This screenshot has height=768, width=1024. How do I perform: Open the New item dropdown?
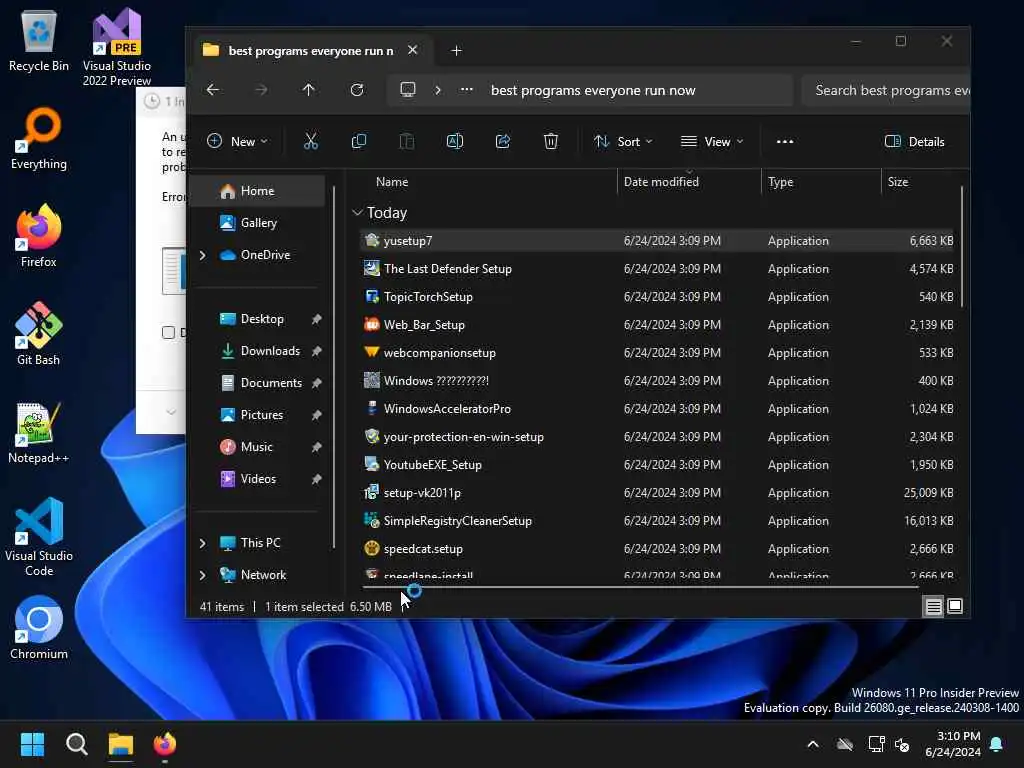[x=237, y=141]
